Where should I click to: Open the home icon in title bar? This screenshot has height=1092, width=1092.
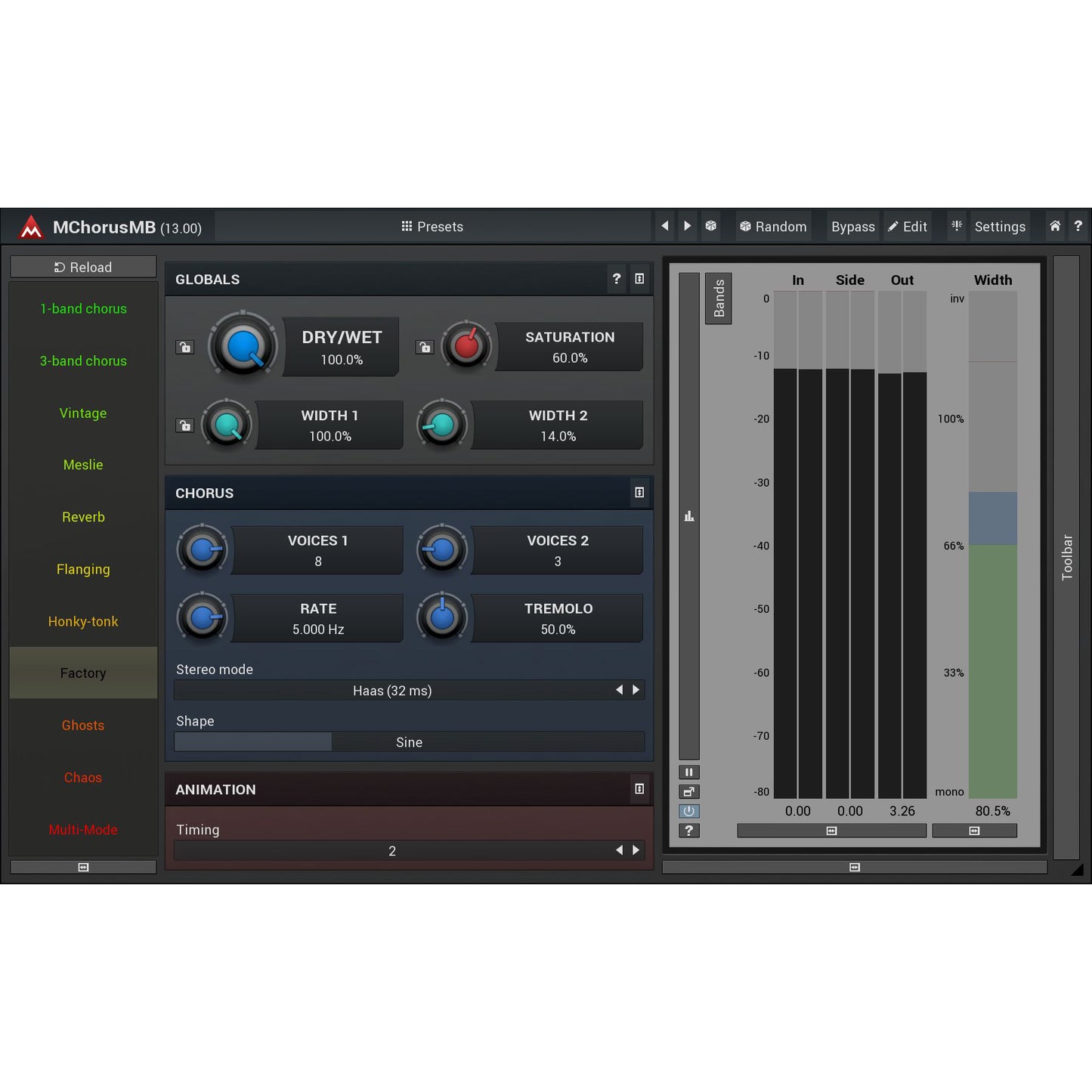click(x=1055, y=226)
